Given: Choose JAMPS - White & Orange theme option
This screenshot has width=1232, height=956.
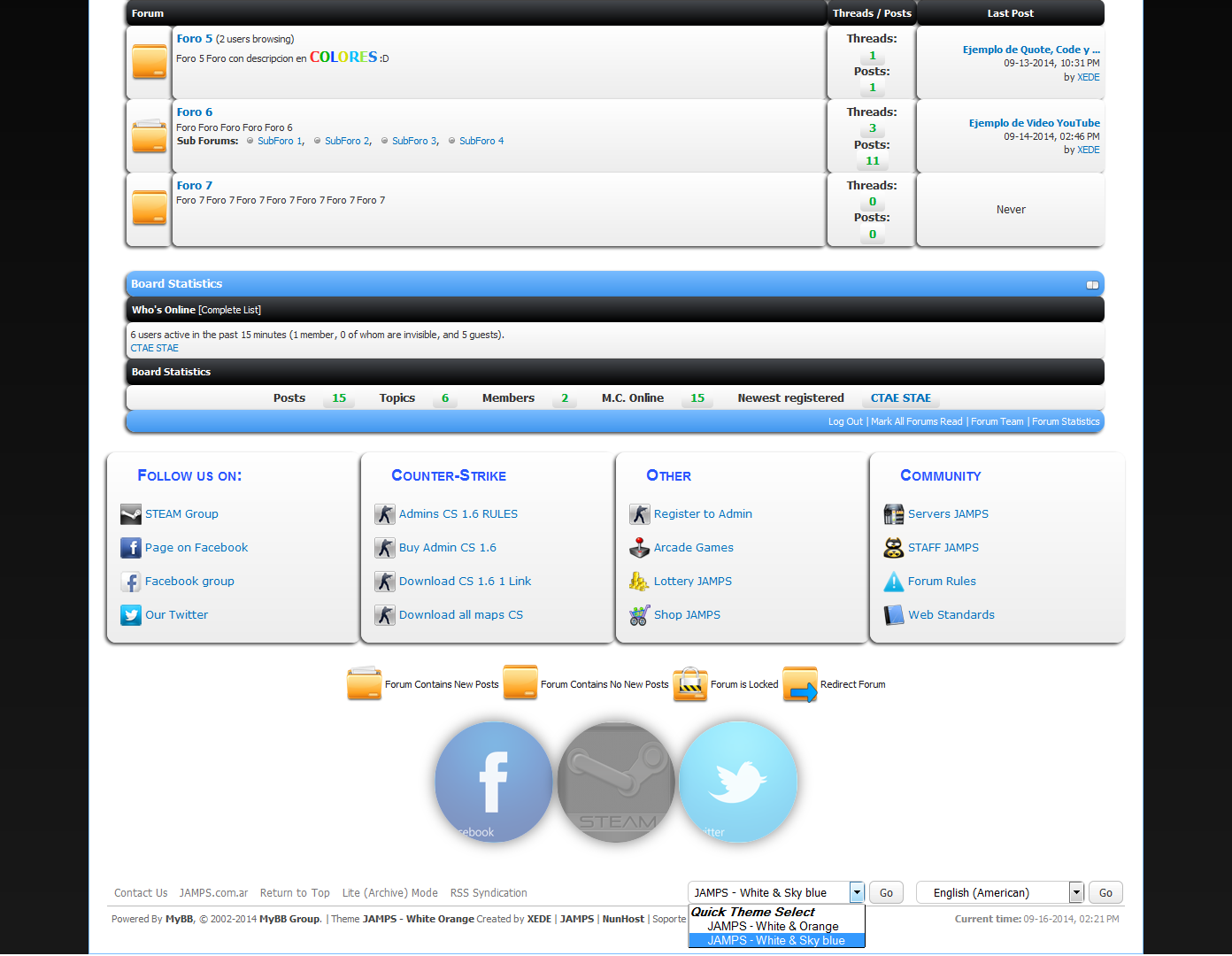Looking at the screenshot, I should 773,927.
